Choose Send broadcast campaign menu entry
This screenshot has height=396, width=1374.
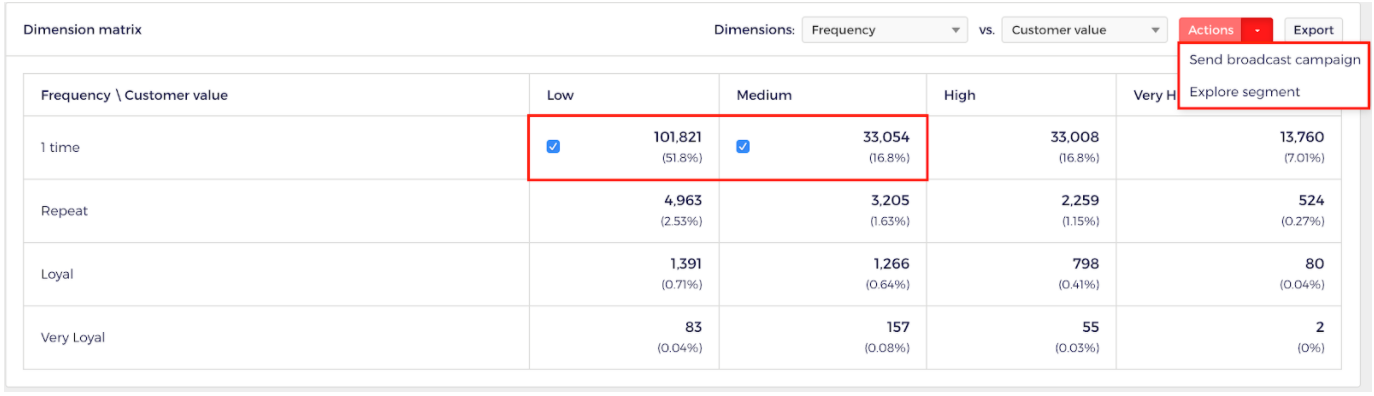pyautogui.click(x=1275, y=60)
